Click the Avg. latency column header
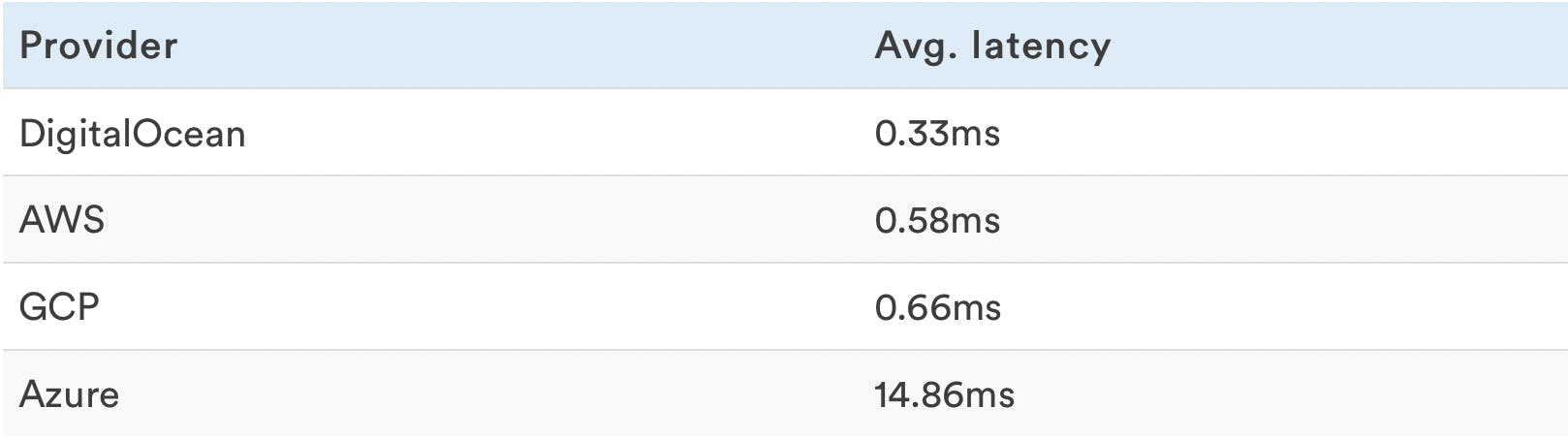 [x=992, y=46]
